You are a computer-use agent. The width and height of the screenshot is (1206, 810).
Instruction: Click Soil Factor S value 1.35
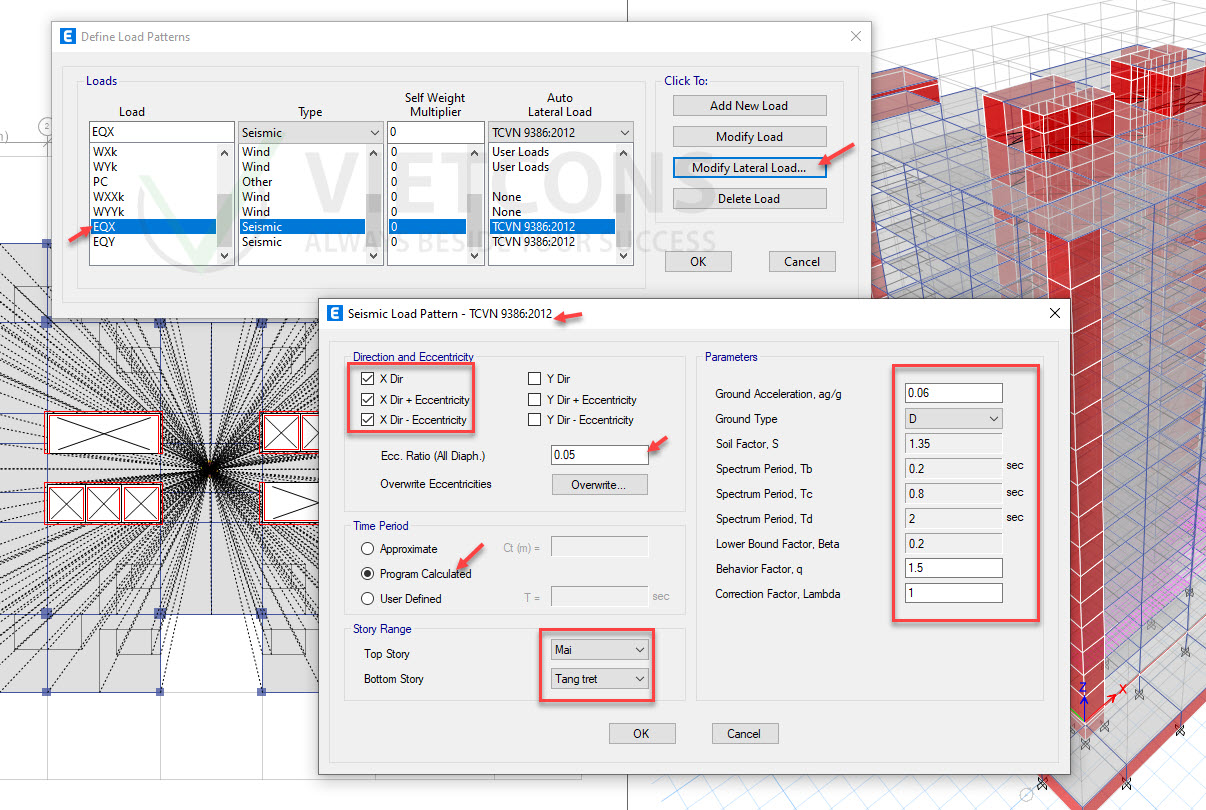coord(954,444)
